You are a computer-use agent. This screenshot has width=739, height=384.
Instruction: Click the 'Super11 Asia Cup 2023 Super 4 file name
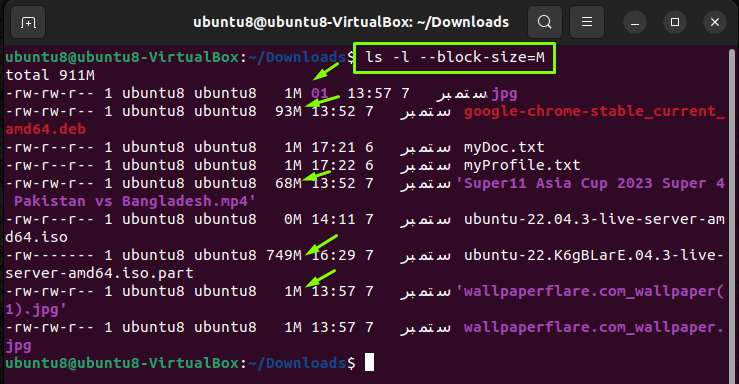tap(590, 183)
